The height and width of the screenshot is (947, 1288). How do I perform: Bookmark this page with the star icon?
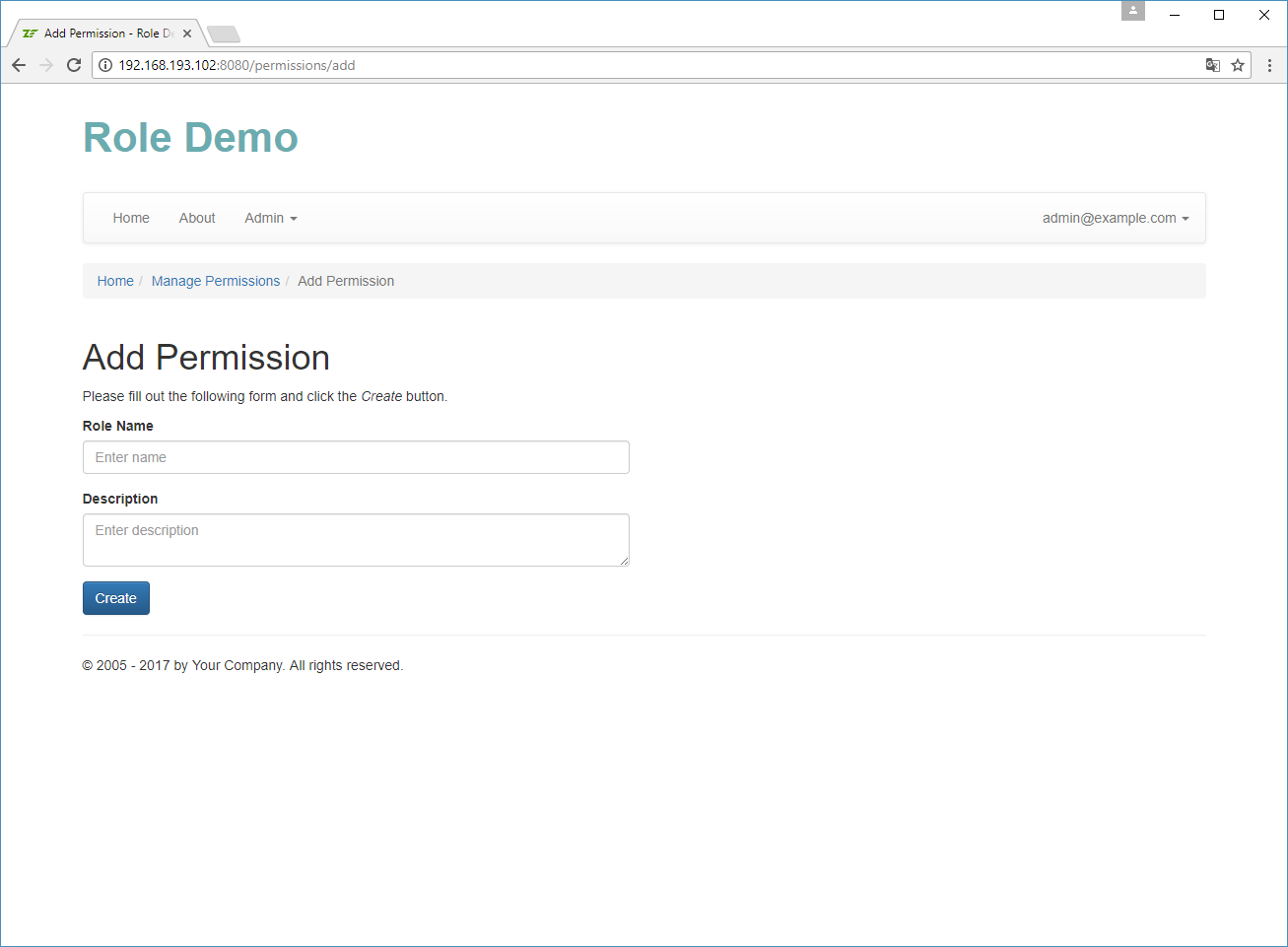(1238, 65)
